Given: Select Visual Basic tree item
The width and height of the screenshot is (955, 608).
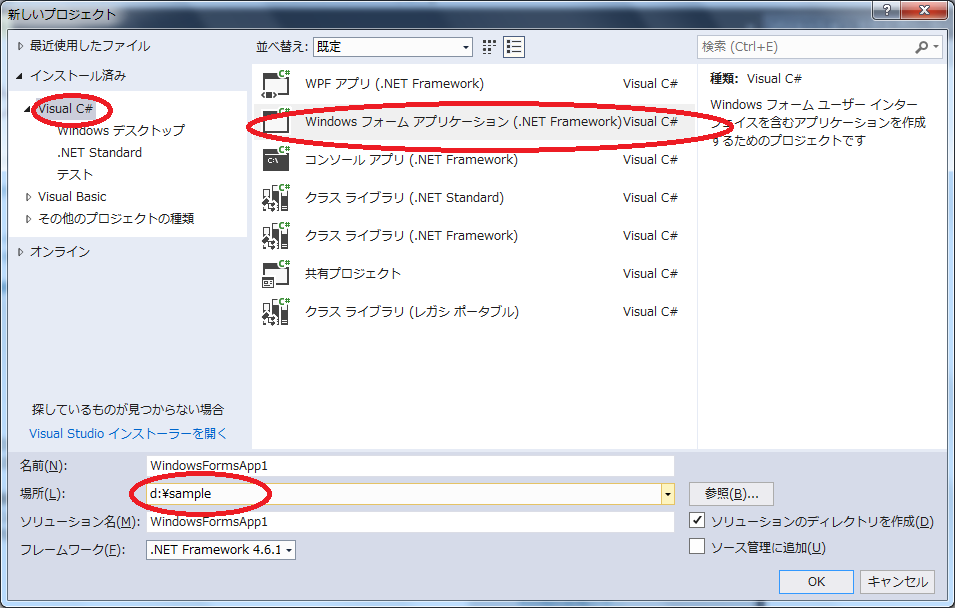Looking at the screenshot, I should 72,197.
